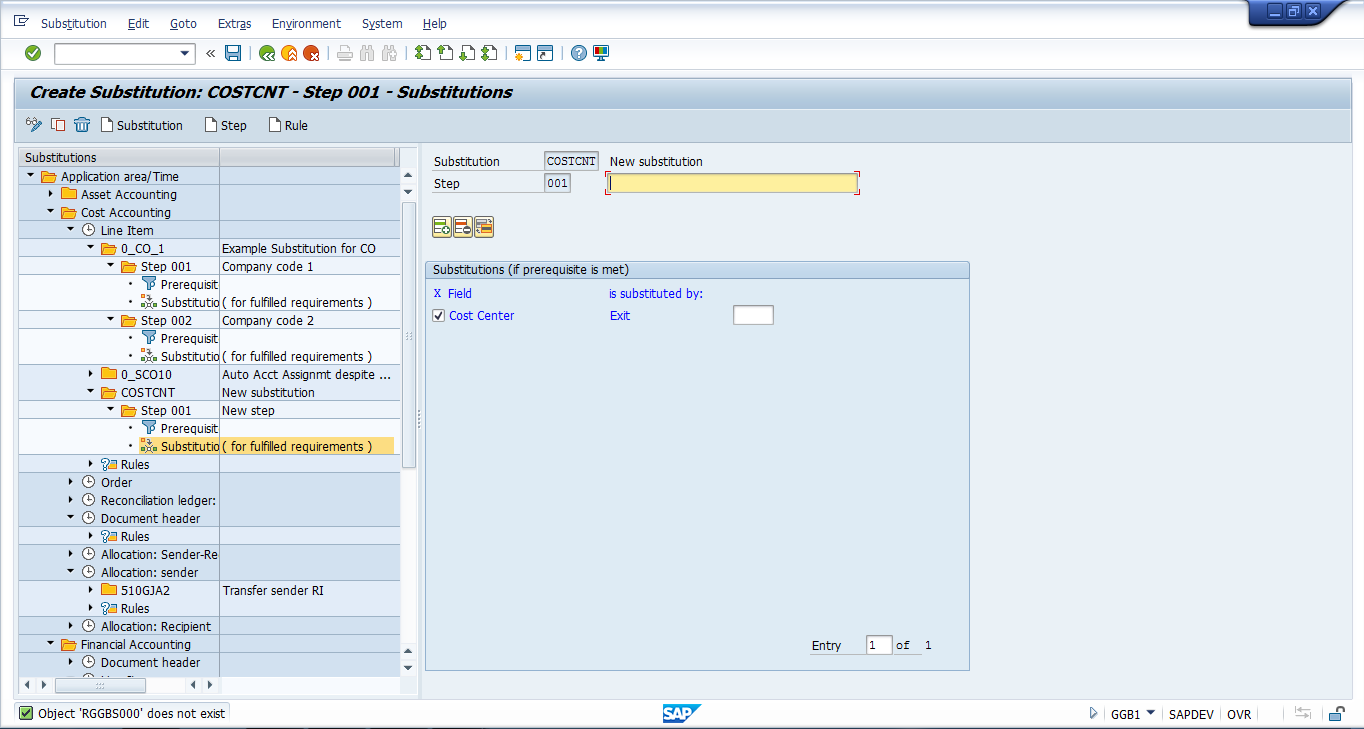This screenshot has height=729, width=1364.
Task: Collapse the 0_CO_1 substitution folder
Action: click(91, 248)
